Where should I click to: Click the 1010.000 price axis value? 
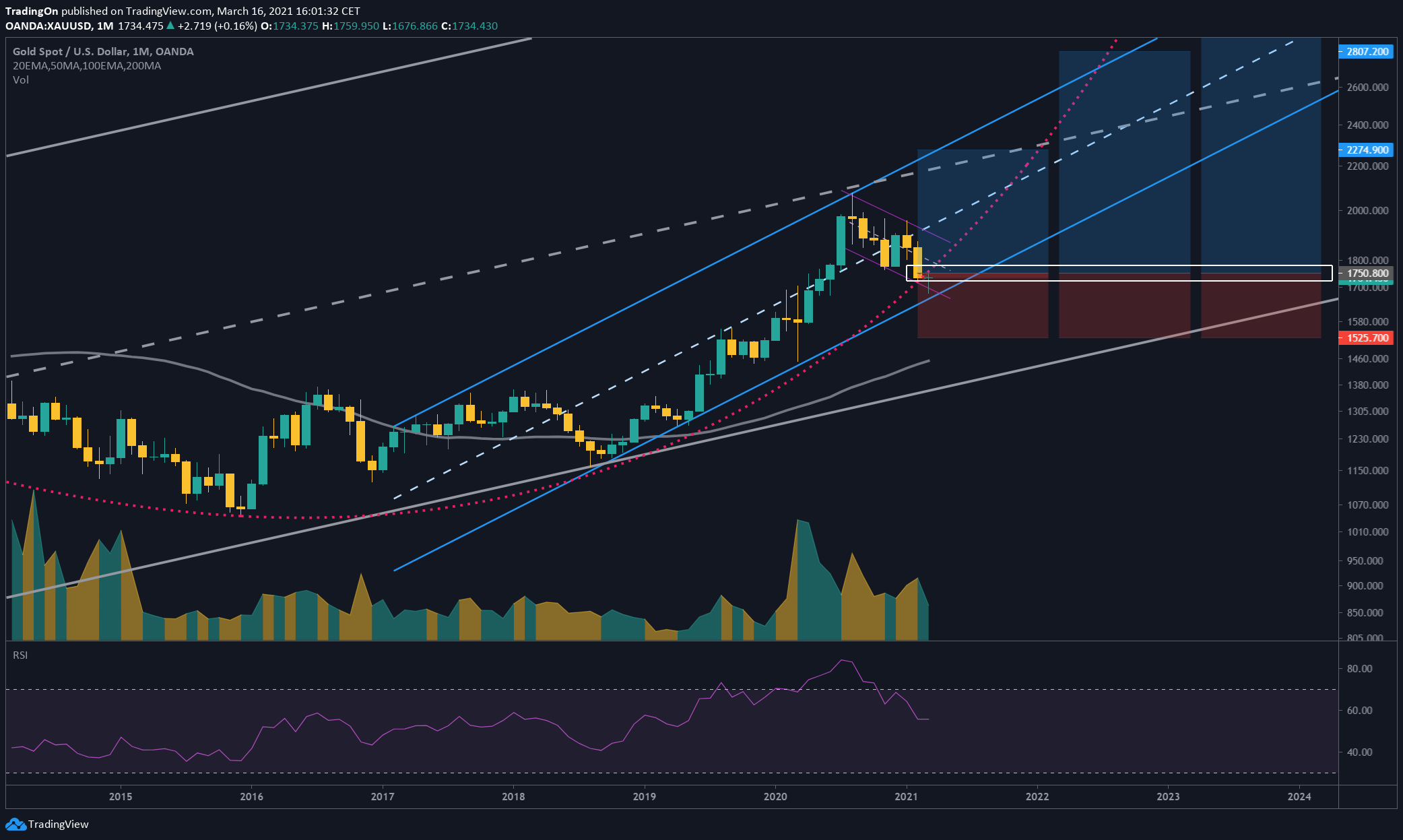tap(1367, 531)
